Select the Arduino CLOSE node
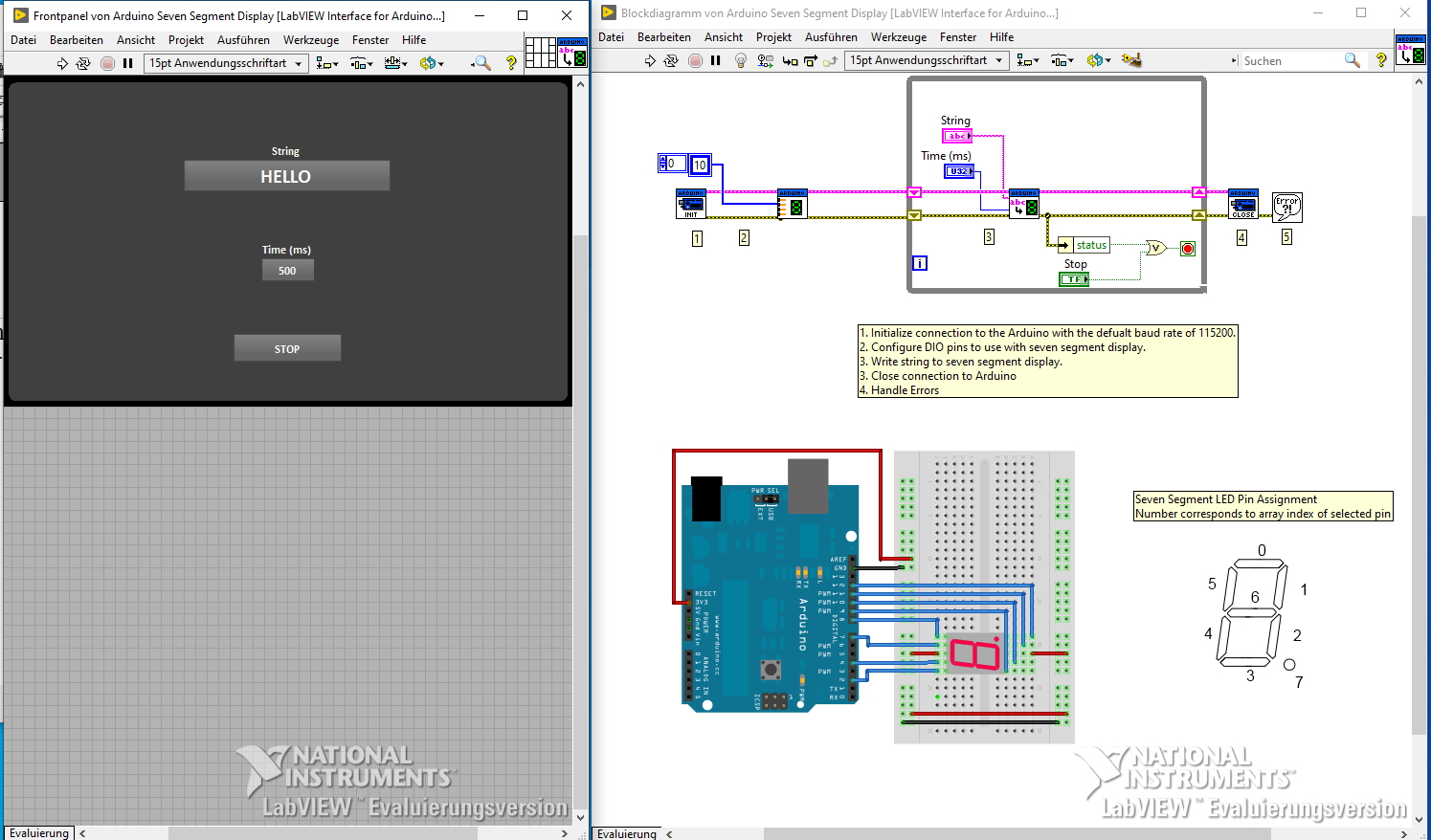 coord(1243,204)
